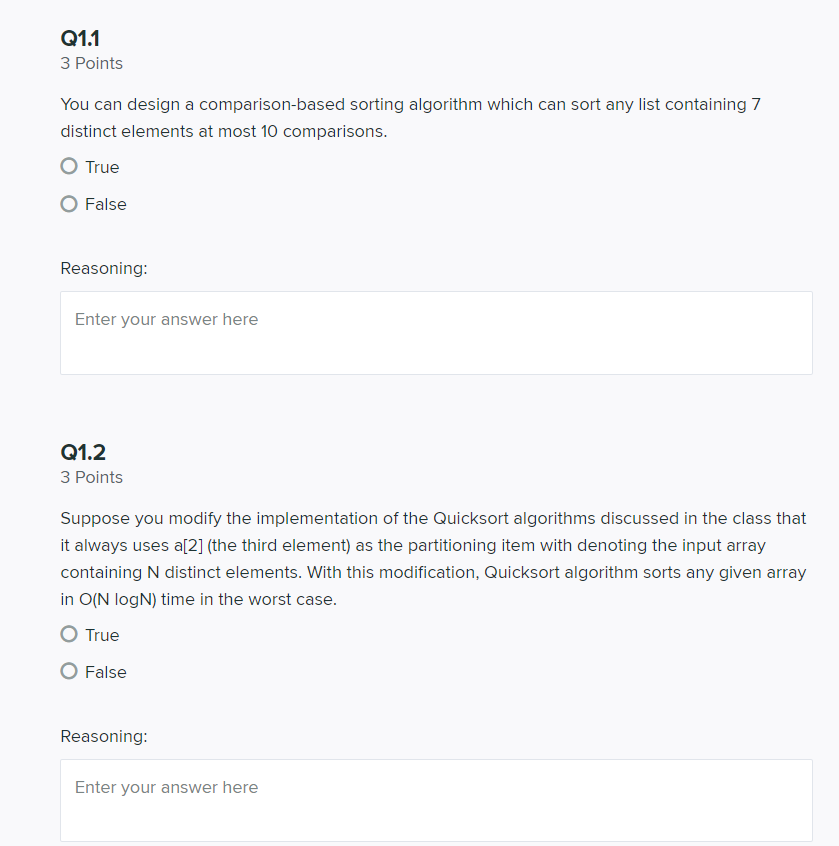Click the Enter your answer placeholder in Q1.1

click(x=166, y=318)
